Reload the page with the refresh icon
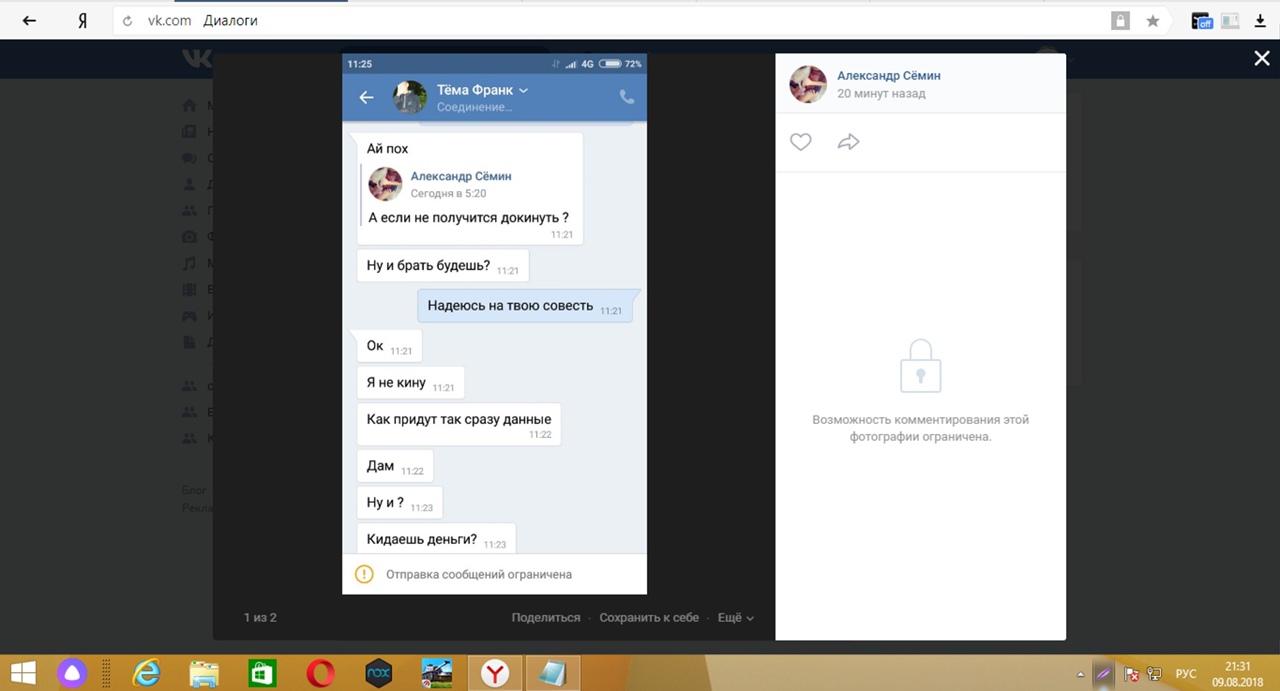1280x691 pixels. [x=128, y=20]
